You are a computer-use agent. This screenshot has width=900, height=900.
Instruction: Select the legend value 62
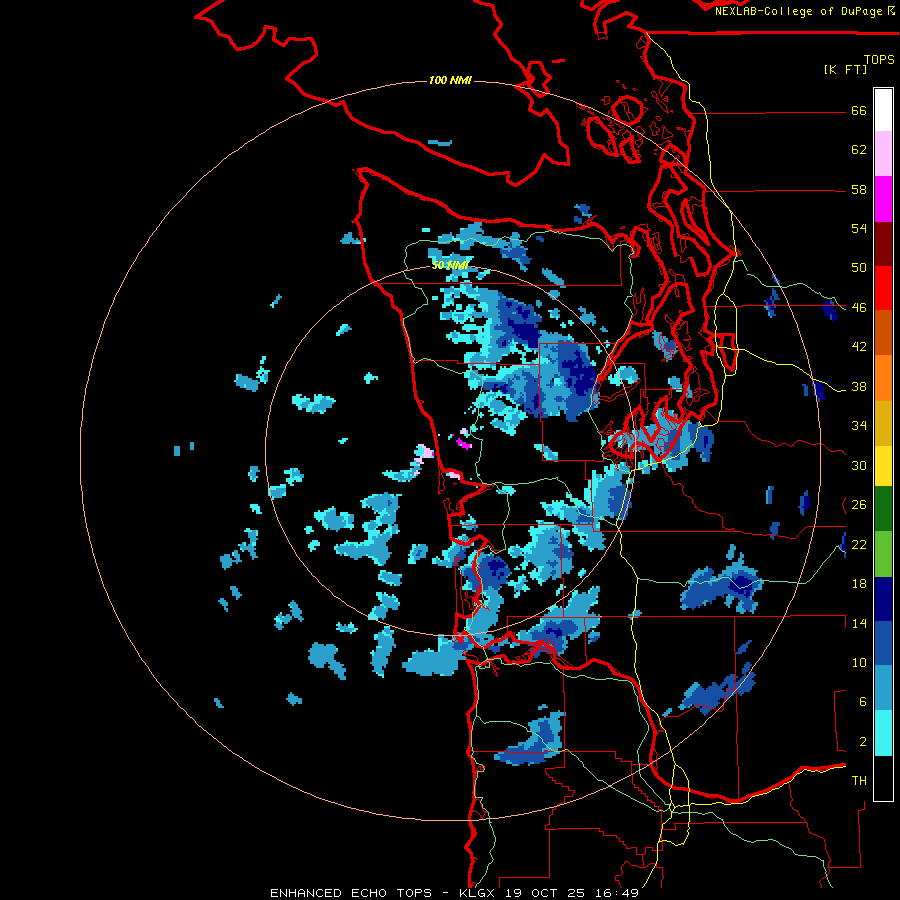point(859,150)
